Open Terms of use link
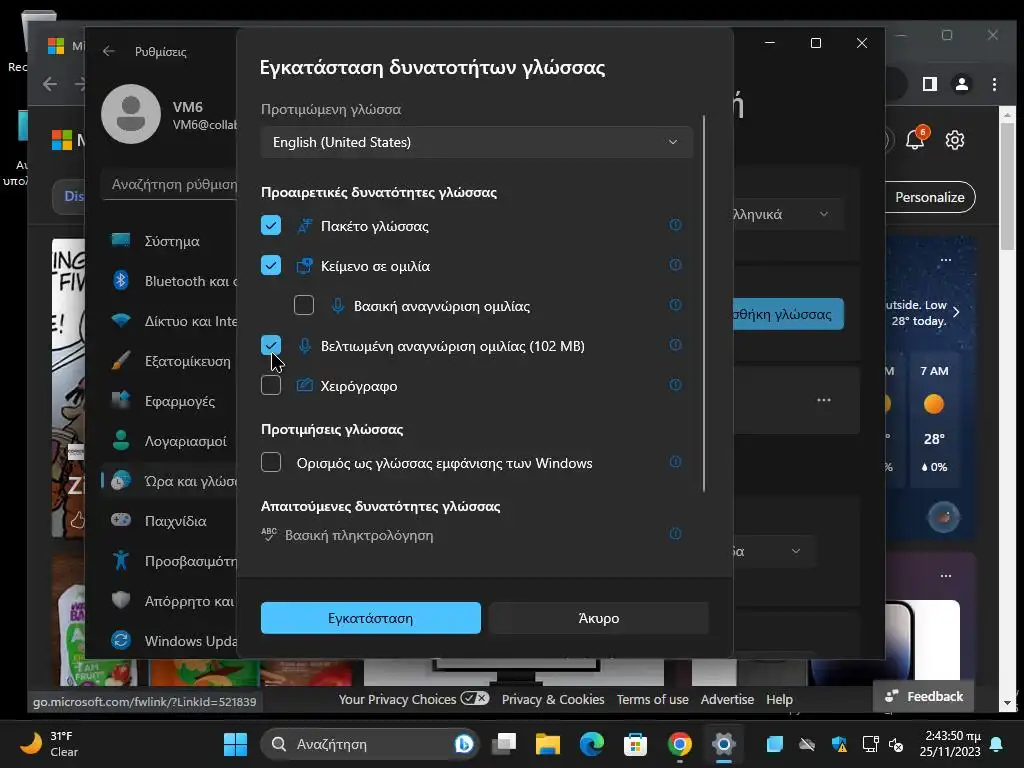Image resolution: width=1024 pixels, height=768 pixels. (x=652, y=699)
